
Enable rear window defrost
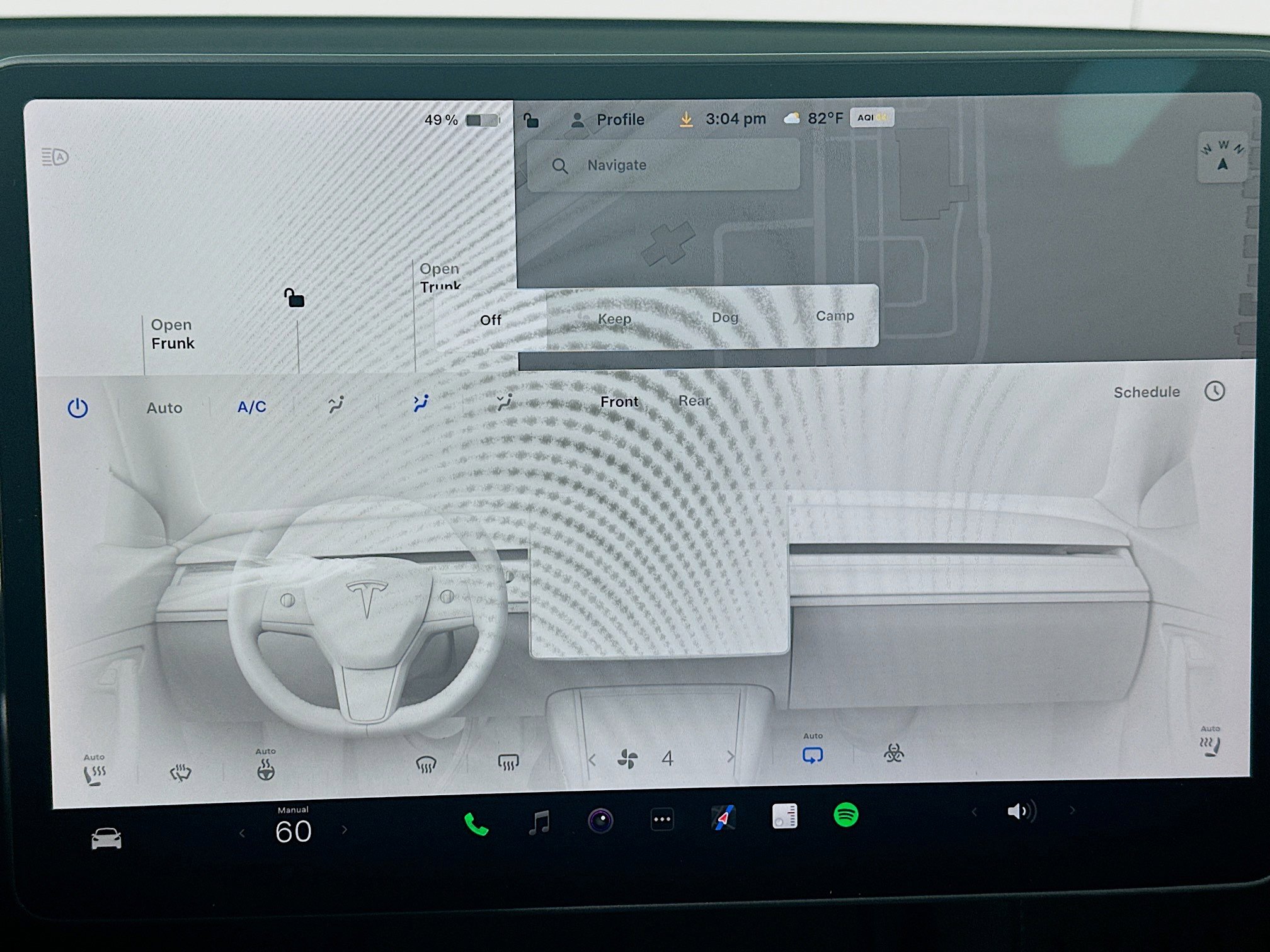507,762
